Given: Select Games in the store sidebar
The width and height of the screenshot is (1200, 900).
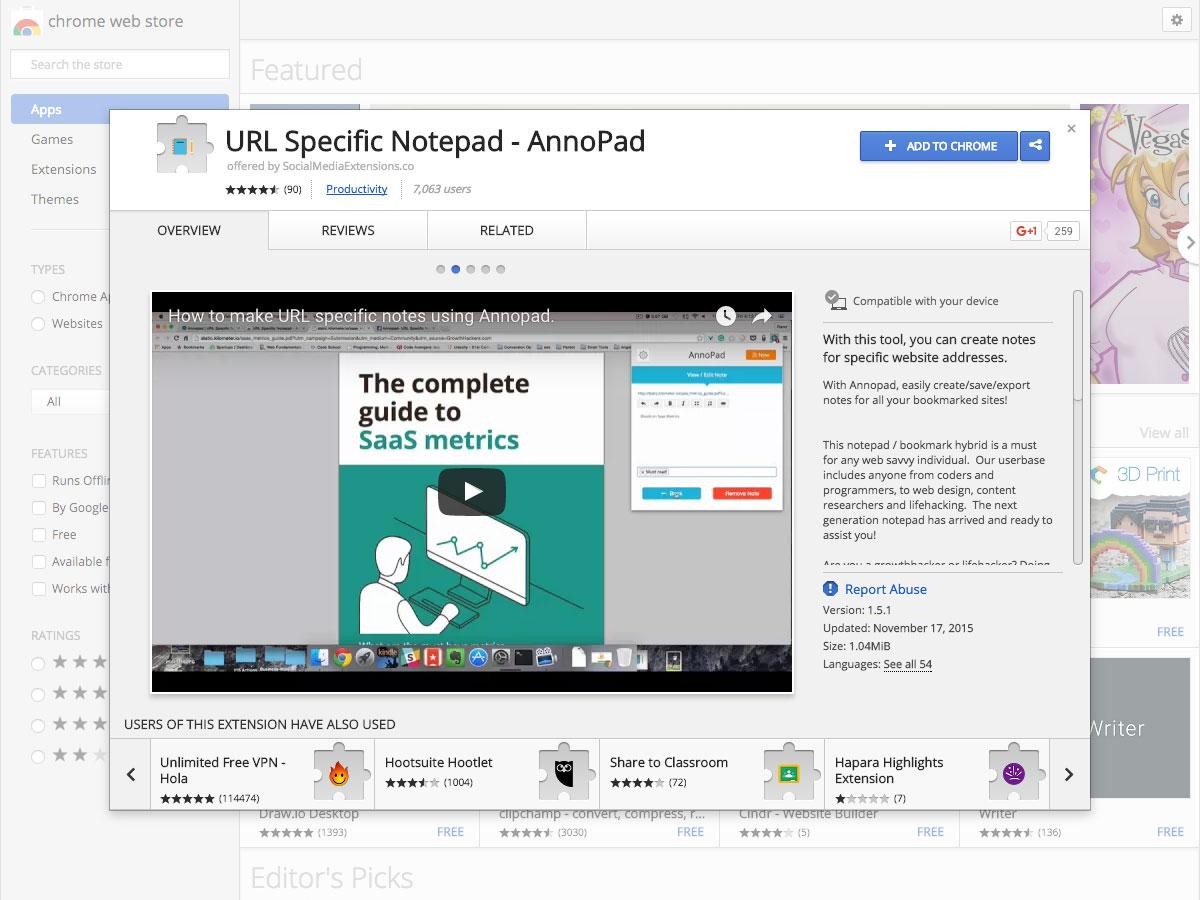Looking at the screenshot, I should [x=52, y=139].
